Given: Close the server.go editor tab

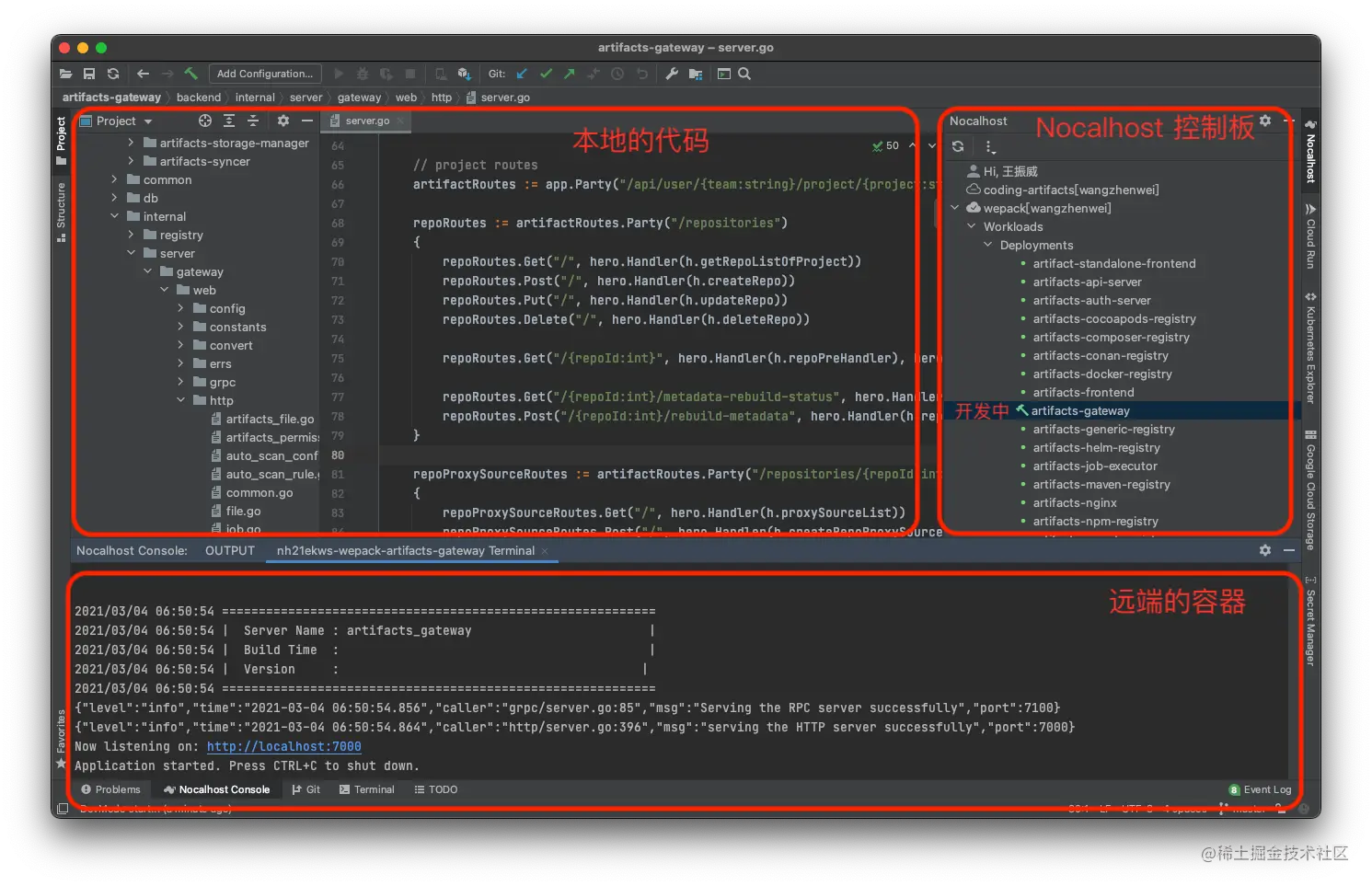Looking at the screenshot, I should [x=401, y=121].
